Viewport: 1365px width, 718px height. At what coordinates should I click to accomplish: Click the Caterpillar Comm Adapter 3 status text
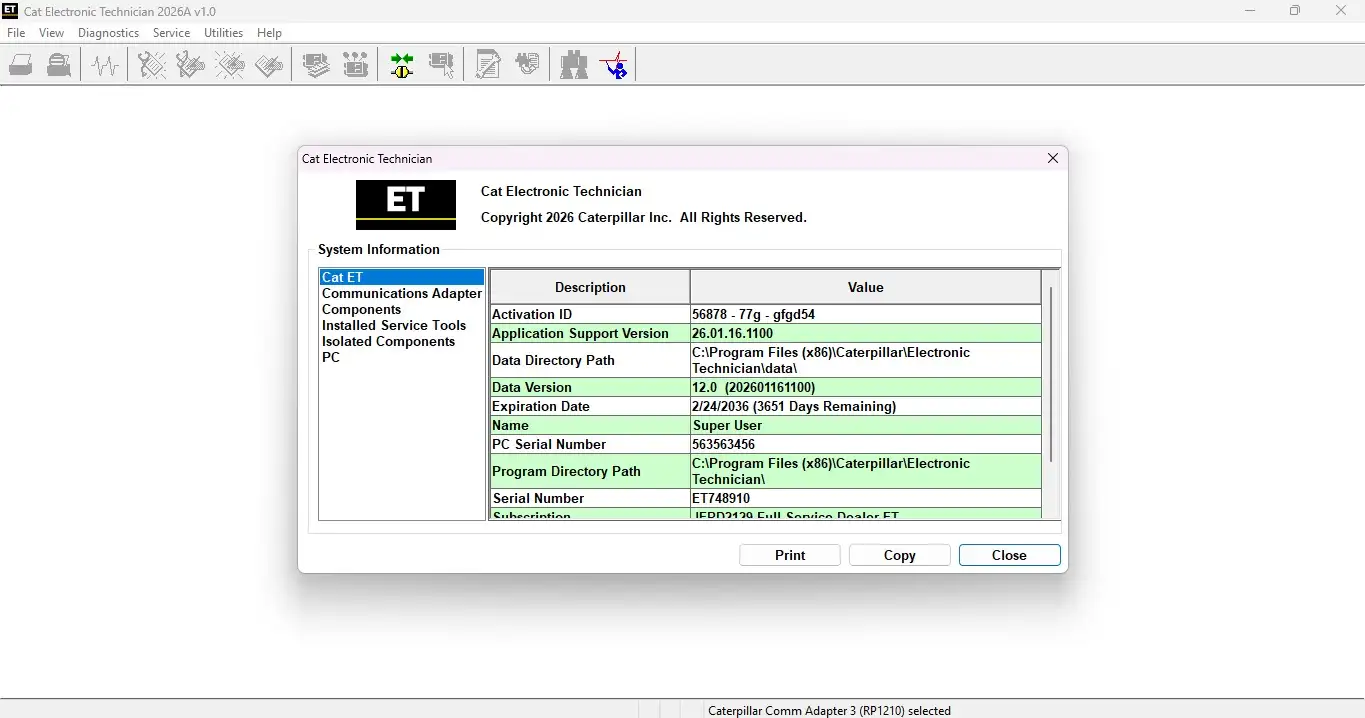(x=829, y=710)
